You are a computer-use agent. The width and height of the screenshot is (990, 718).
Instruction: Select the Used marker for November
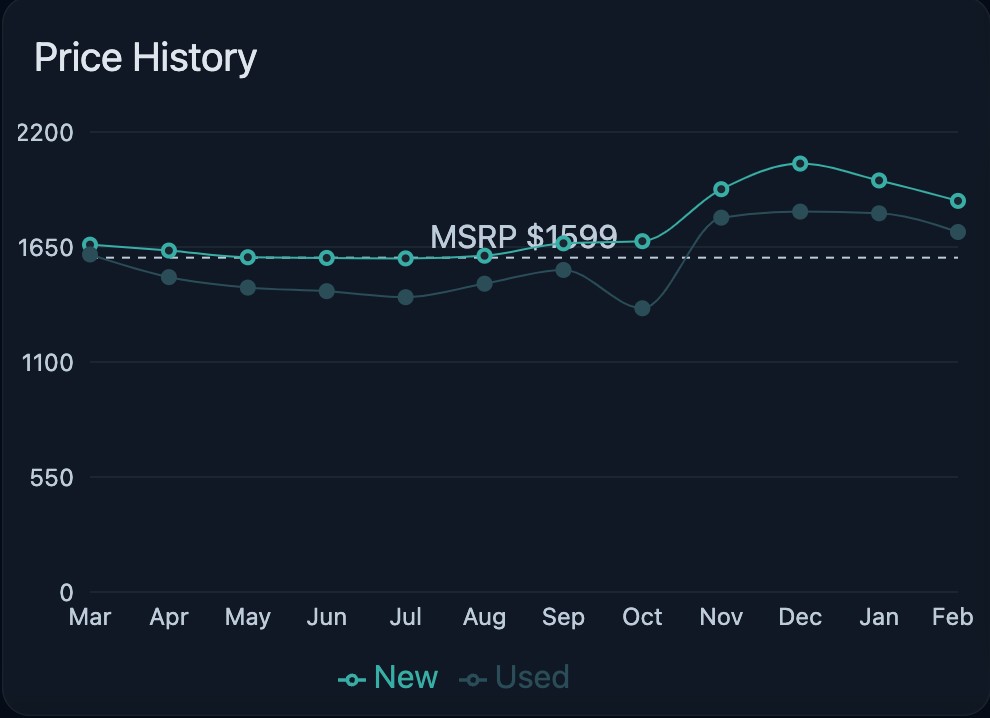[x=721, y=218]
